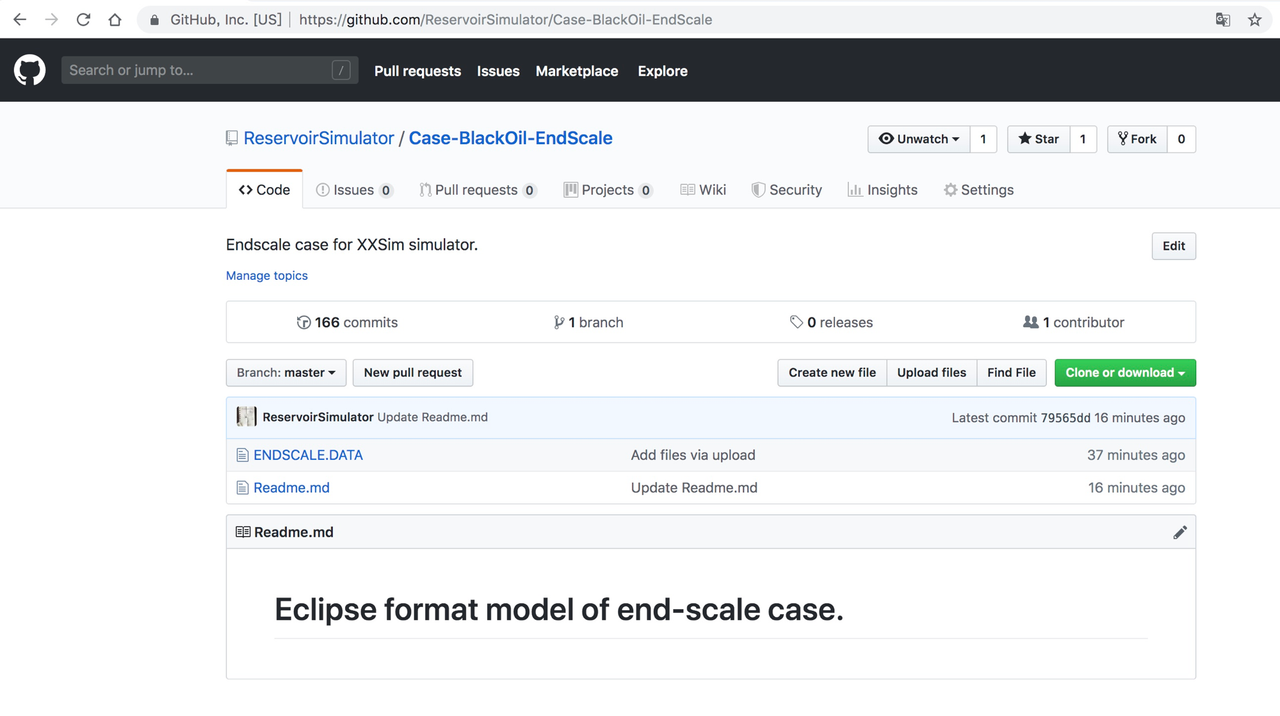Click the New pull request button
This screenshot has height=716, width=1280.
[413, 373]
